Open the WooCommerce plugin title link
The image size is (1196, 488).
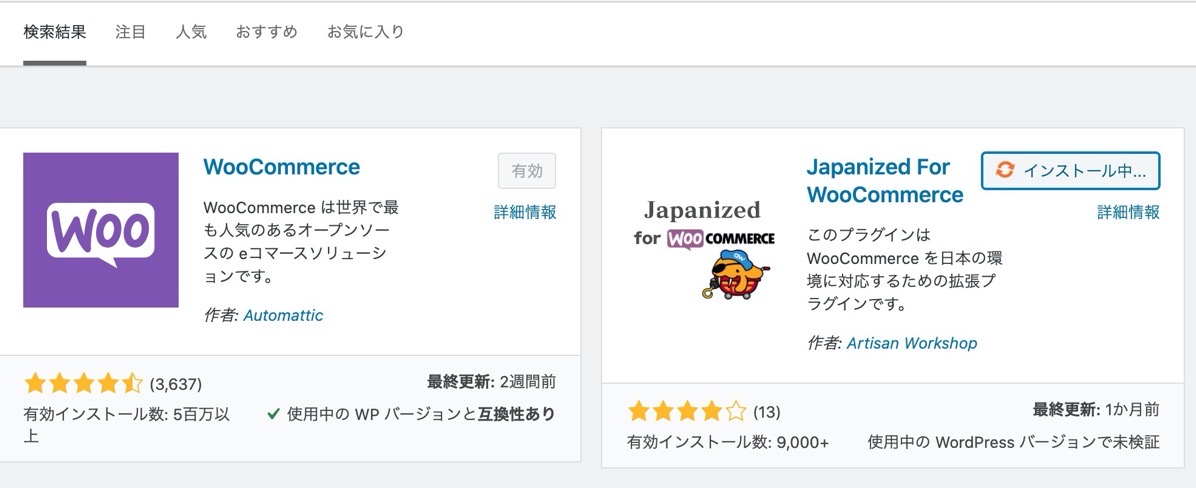point(281,167)
